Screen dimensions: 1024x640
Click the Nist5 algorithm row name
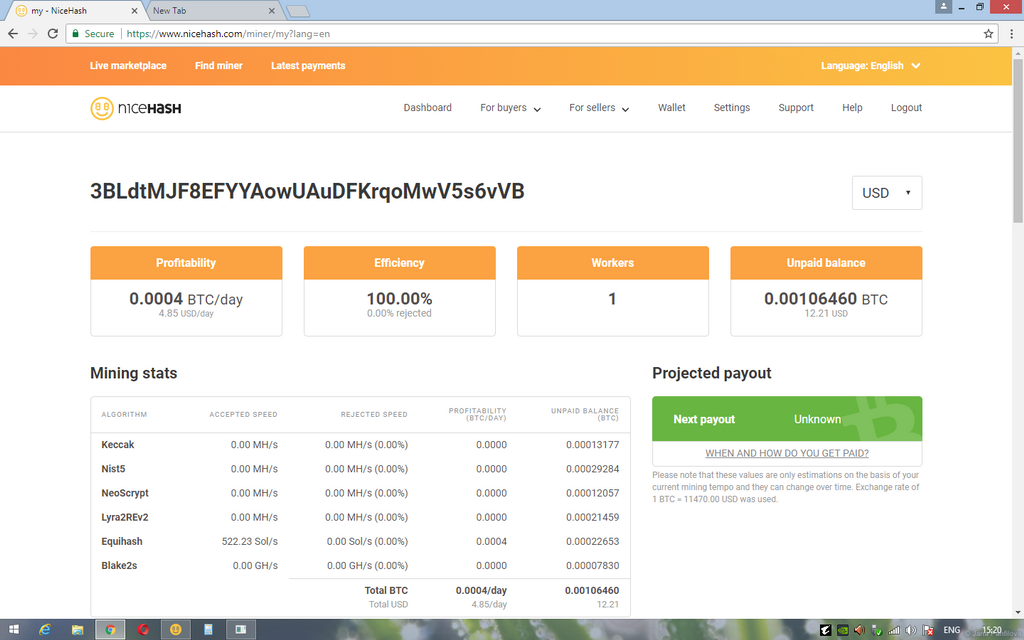point(113,469)
